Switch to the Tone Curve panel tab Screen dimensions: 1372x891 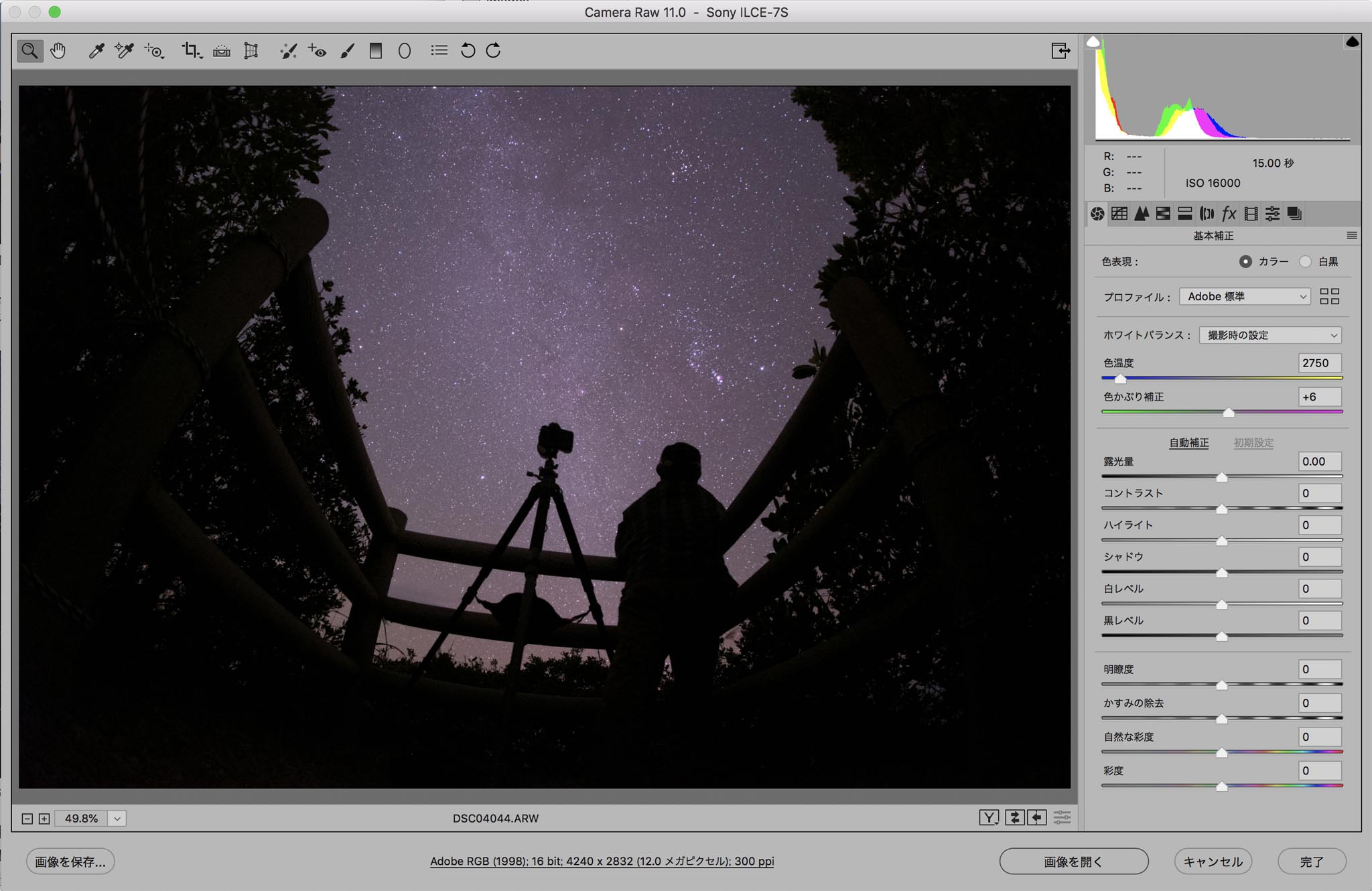(x=1119, y=214)
